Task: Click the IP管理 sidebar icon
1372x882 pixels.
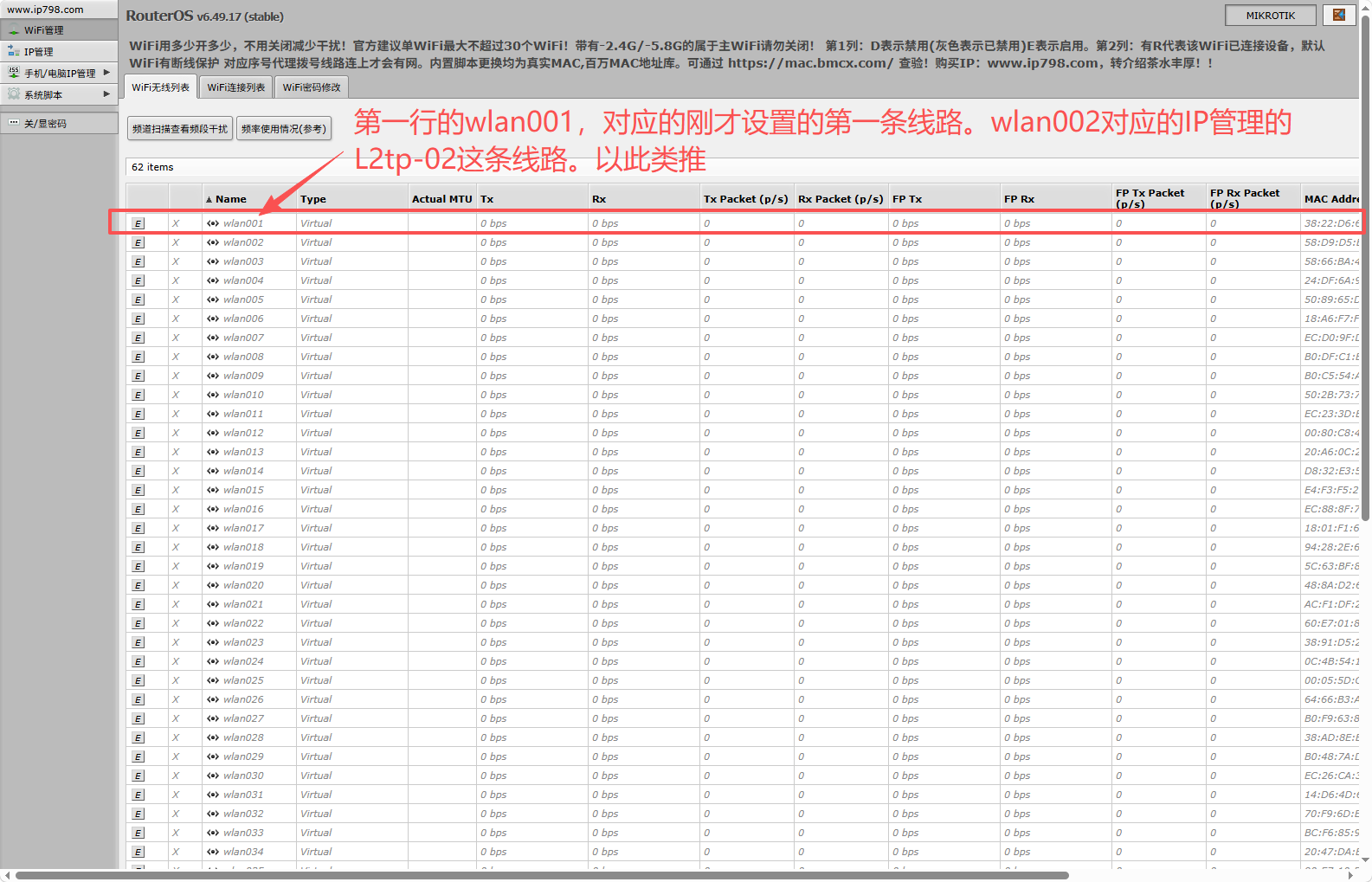Action: pos(14,52)
